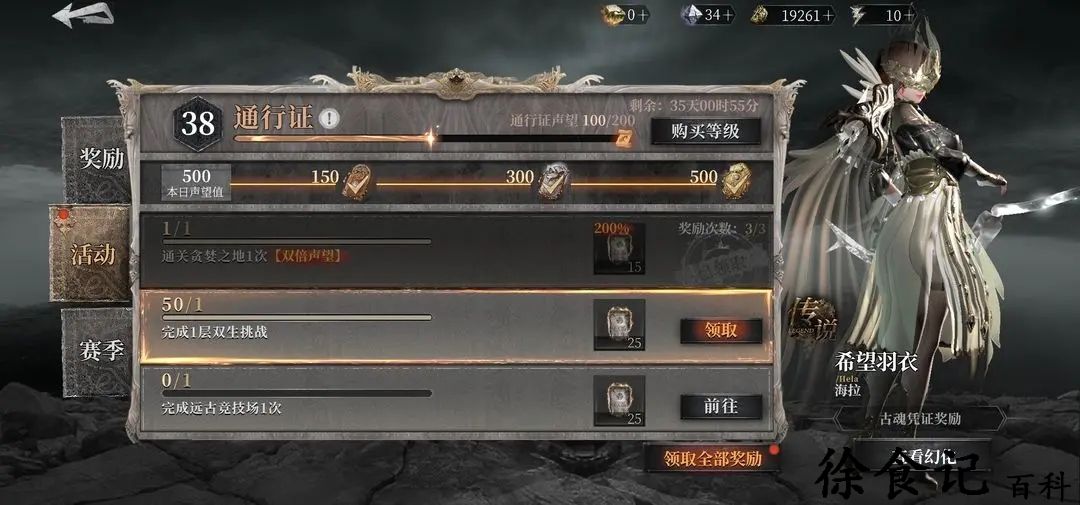Select the 活动 tab
The width and height of the screenshot is (1080, 505).
point(92,254)
